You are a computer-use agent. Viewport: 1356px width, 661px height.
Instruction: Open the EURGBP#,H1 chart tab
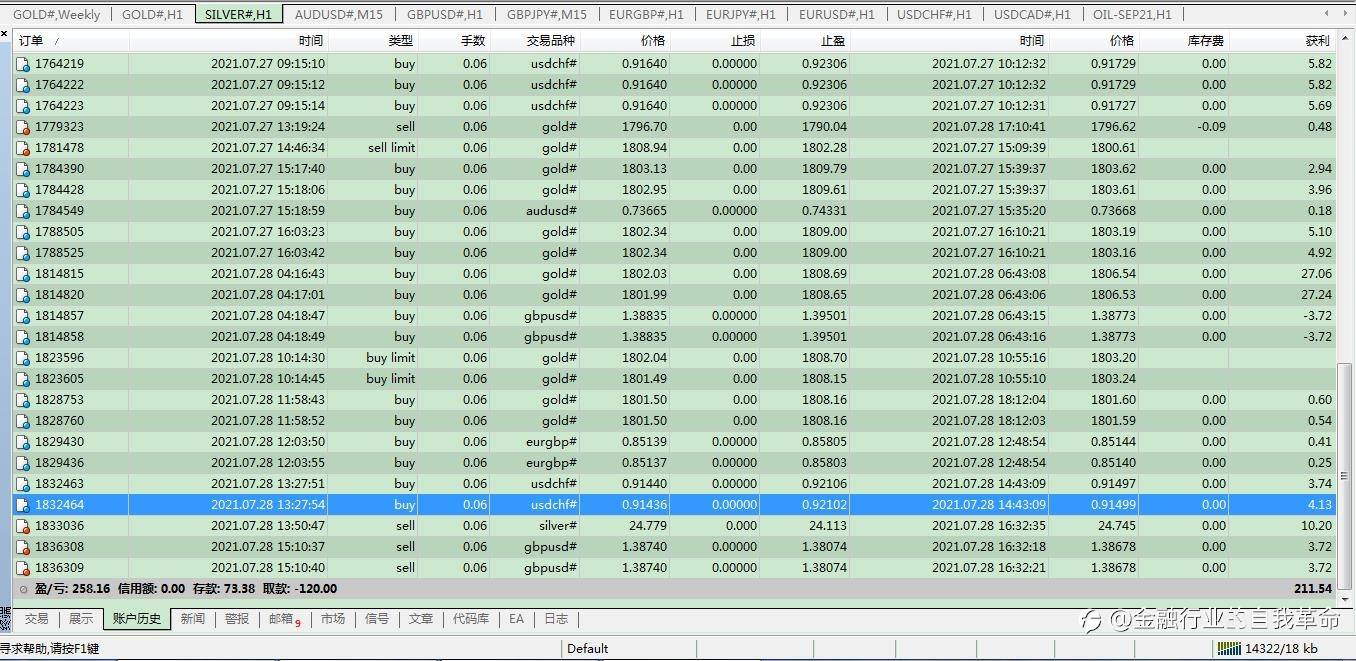[x=646, y=14]
